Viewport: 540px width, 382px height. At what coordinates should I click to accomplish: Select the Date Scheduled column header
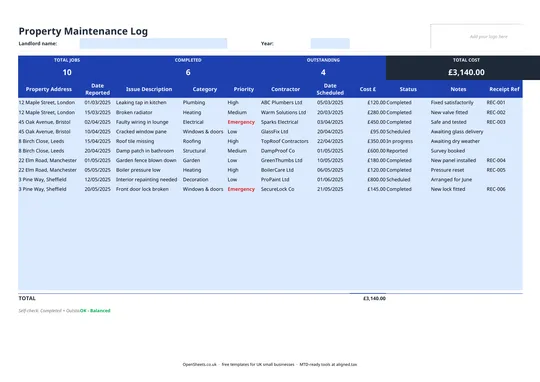(330, 89)
